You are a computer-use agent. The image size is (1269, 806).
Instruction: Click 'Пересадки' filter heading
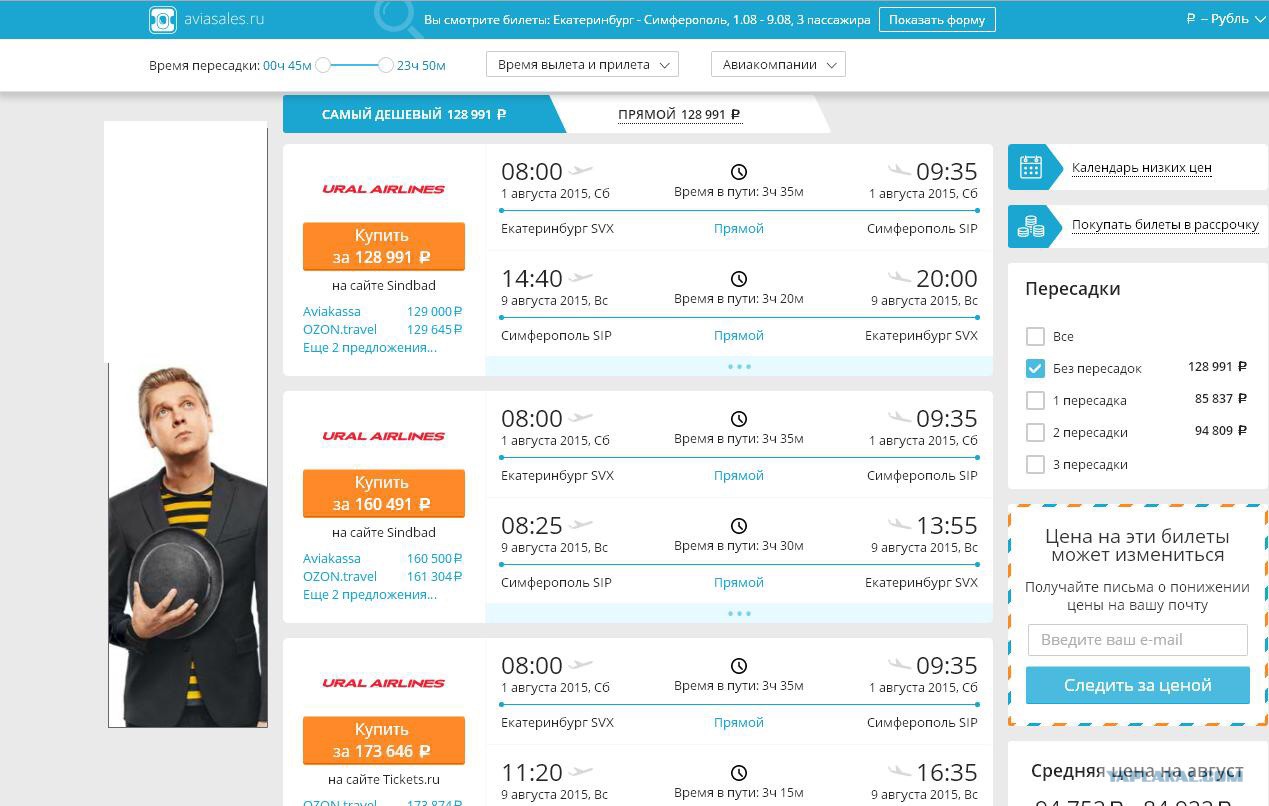pyautogui.click(x=1073, y=289)
